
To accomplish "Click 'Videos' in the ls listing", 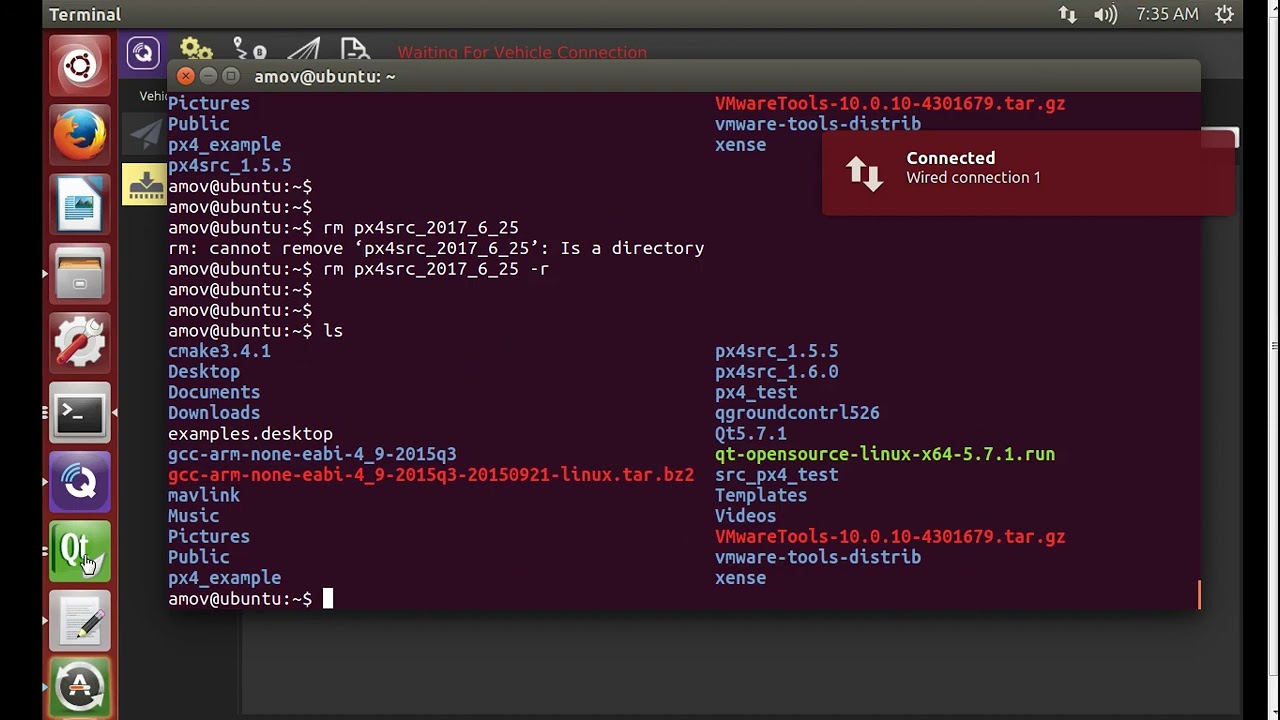I will (746, 516).
